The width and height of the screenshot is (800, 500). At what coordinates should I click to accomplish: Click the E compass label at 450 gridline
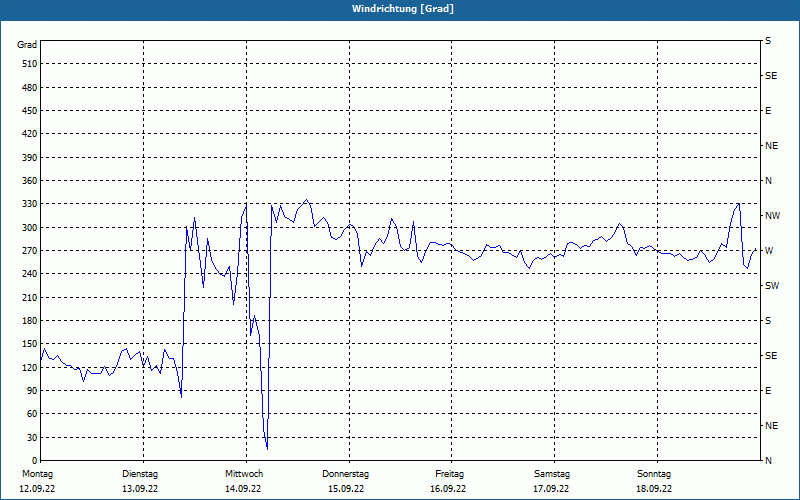[768, 111]
